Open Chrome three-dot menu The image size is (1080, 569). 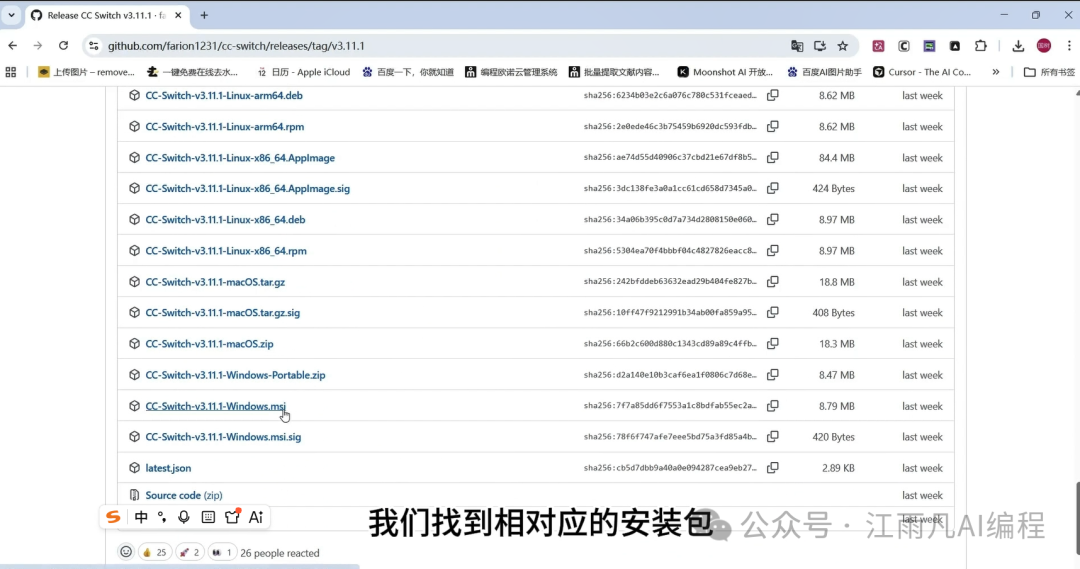1069,46
